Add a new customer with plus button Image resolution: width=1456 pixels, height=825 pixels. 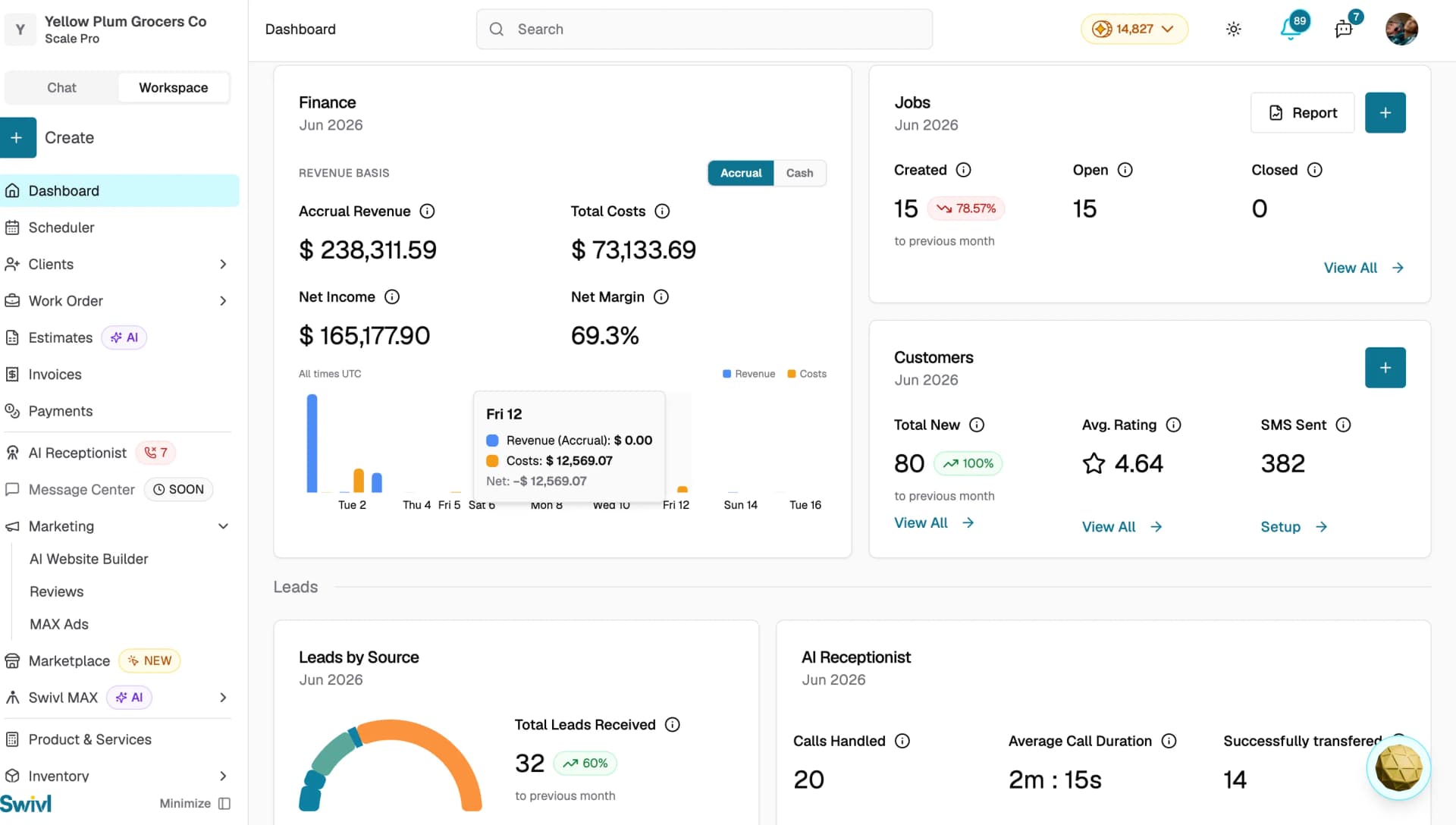[1385, 368]
